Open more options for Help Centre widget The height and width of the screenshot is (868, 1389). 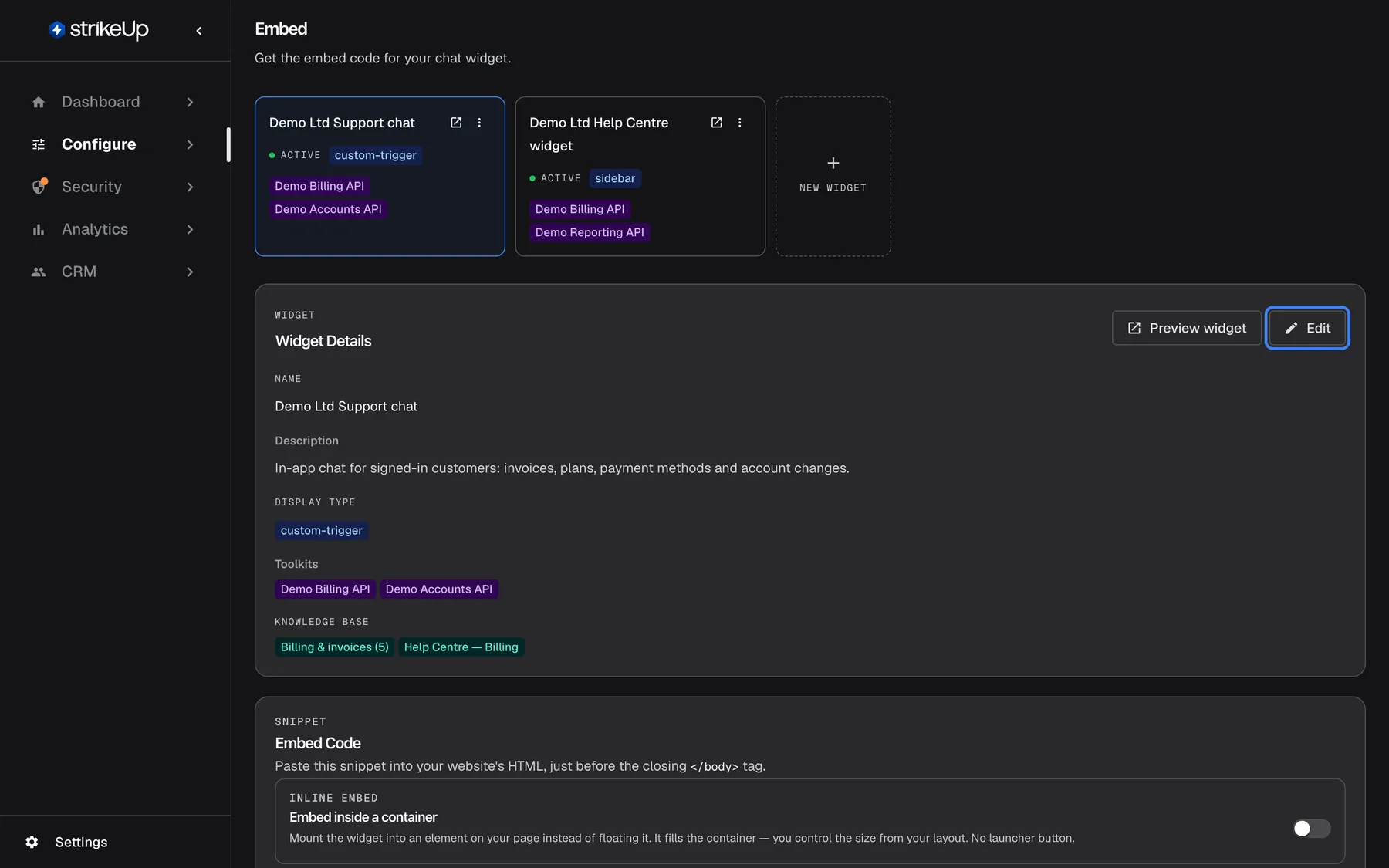click(x=739, y=123)
